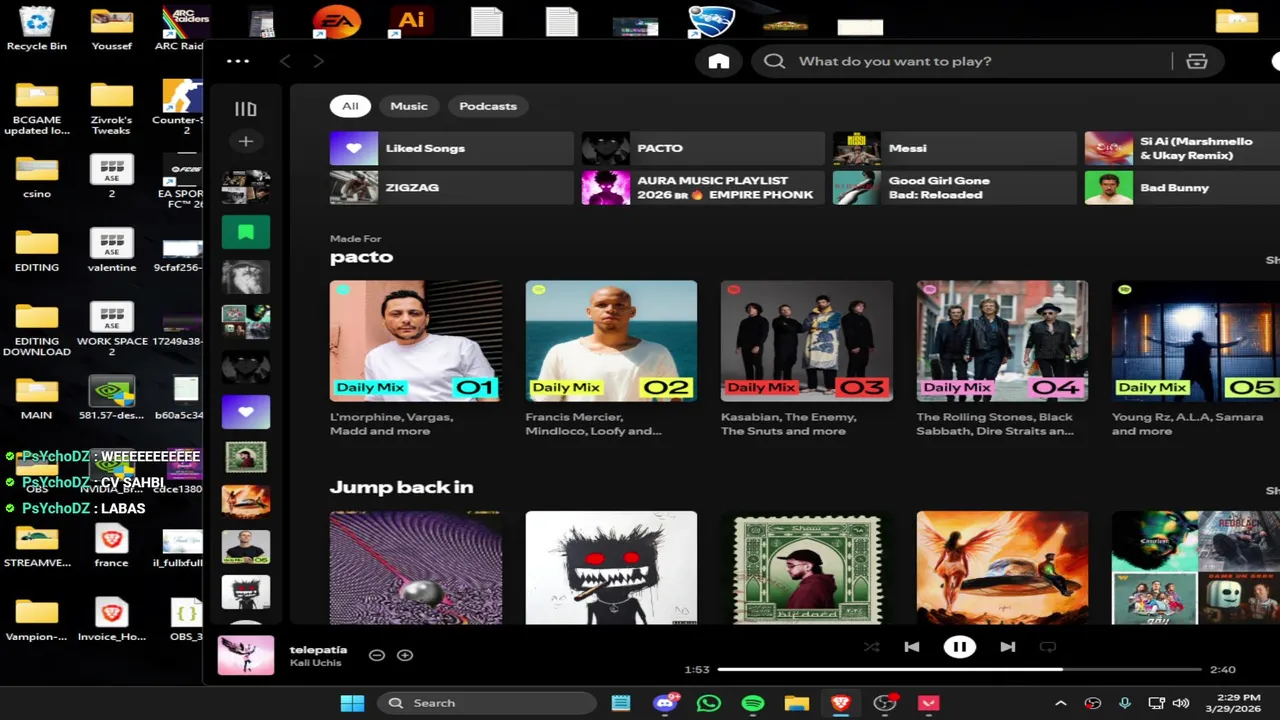This screenshot has width=1280, height=720.
Task: Open Si Ai Marshmello remix tile
Action: click(1182, 148)
